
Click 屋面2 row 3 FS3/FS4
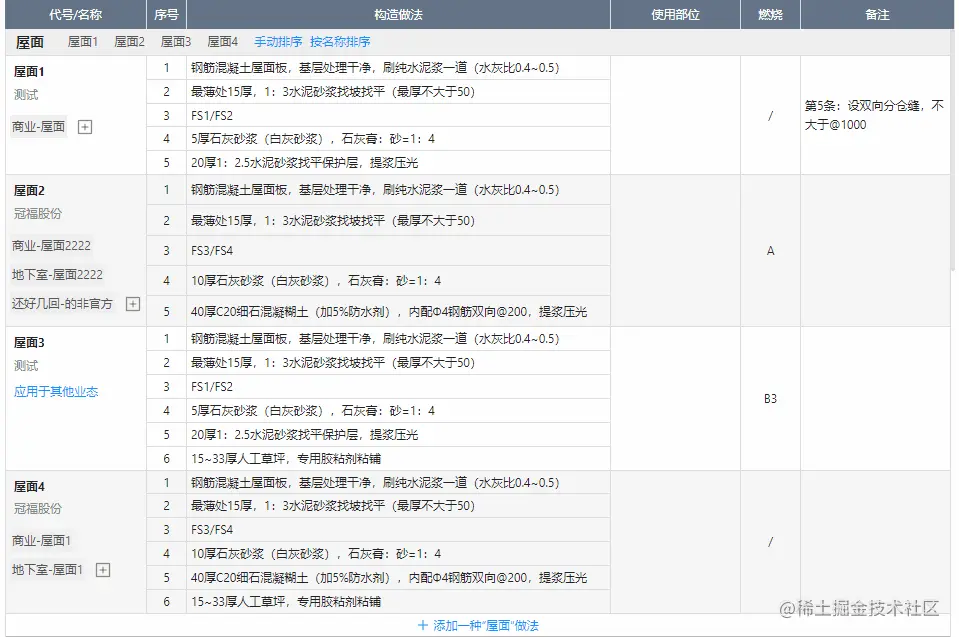(398, 251)
